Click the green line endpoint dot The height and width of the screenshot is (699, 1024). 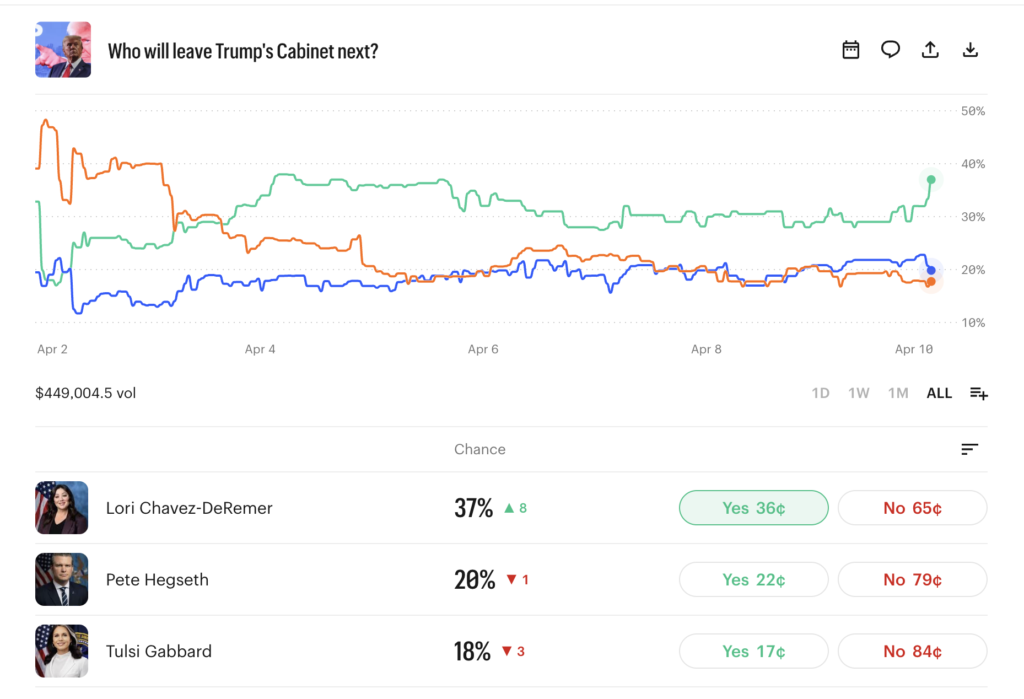(931, 180)
